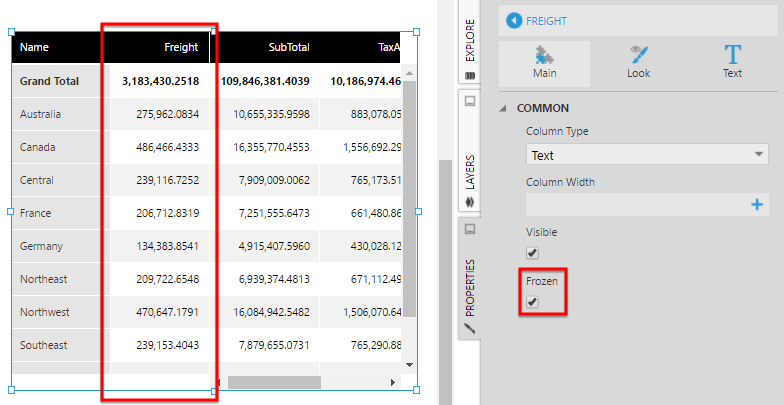Select the Canada row label
The height and width of the screenshot is (405, 784).
pyautogui.click(x=38, y=147)
